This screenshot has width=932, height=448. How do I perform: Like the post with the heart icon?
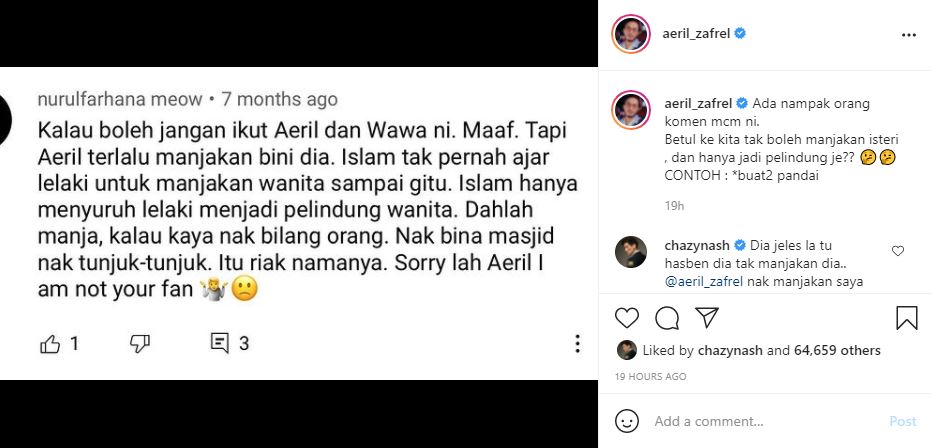click(626, 318)
